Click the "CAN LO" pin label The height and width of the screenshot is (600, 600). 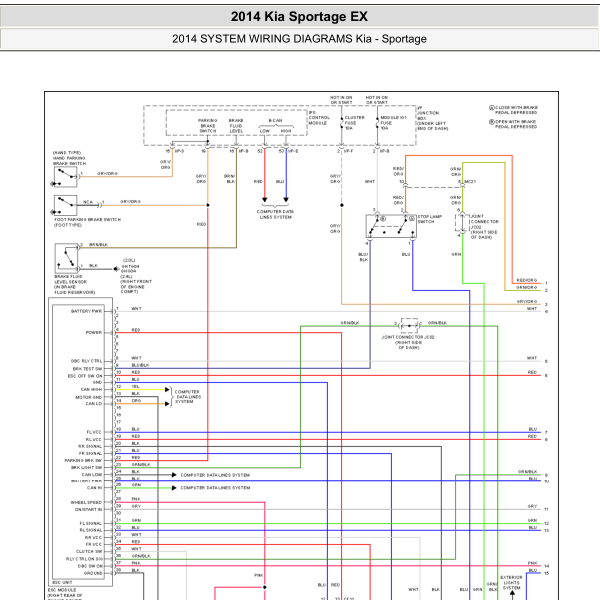pyautogui.click(x=94, y=404)
